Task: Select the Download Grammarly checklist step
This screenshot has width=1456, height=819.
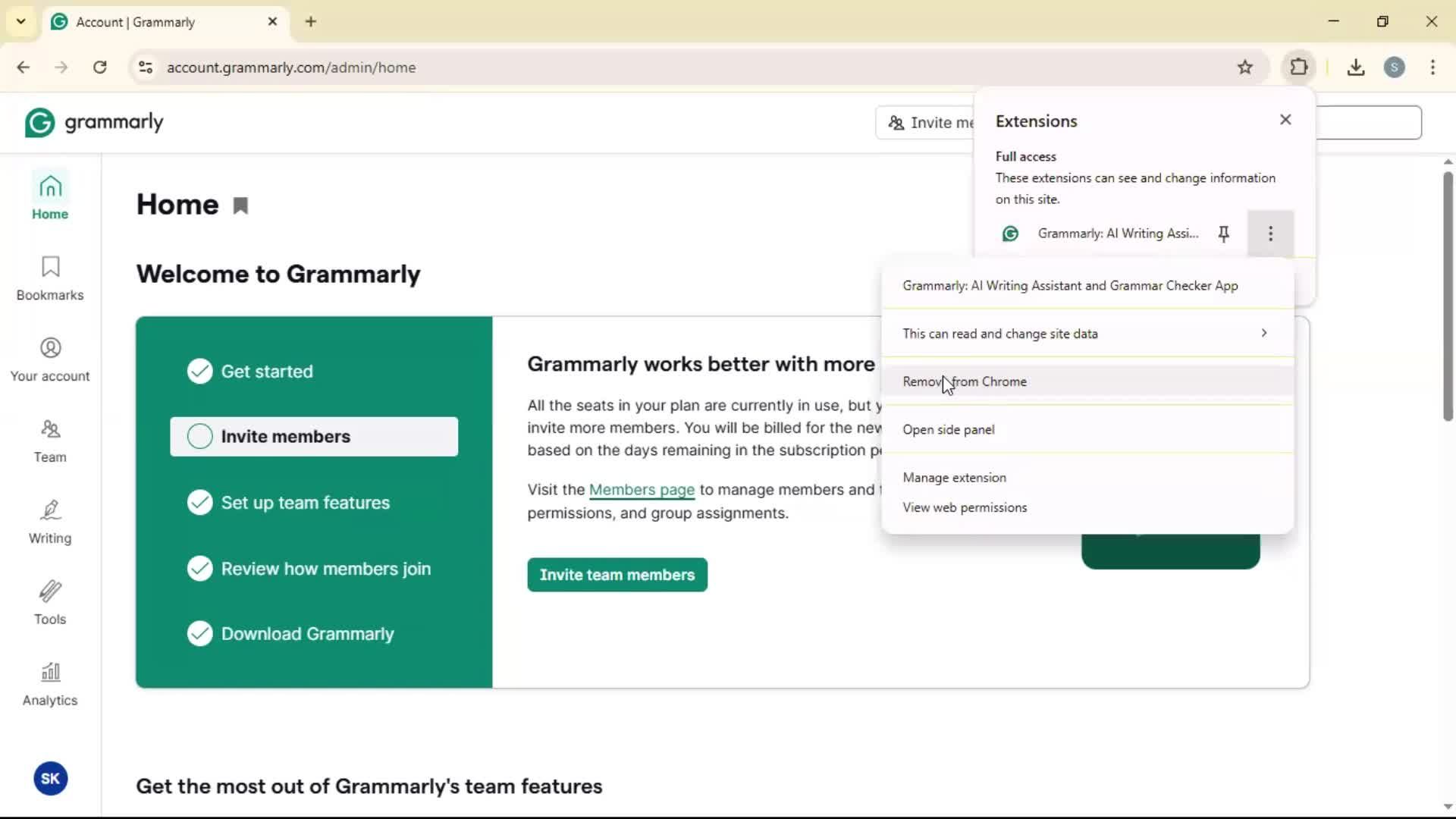Action: [x=291, y=633]
